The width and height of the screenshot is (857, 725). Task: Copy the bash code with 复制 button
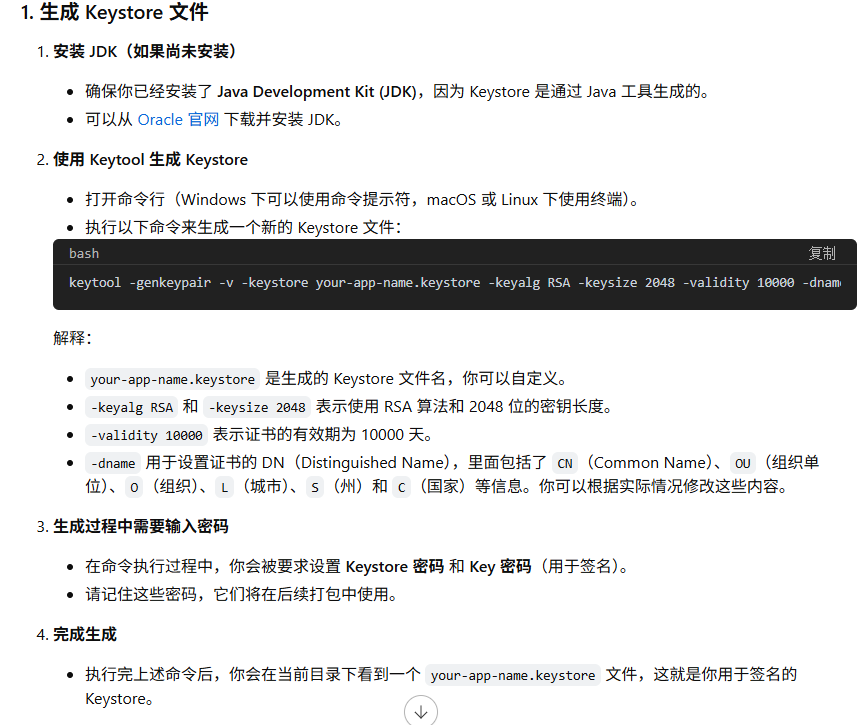pyautogui.click(x=821, y=253)
